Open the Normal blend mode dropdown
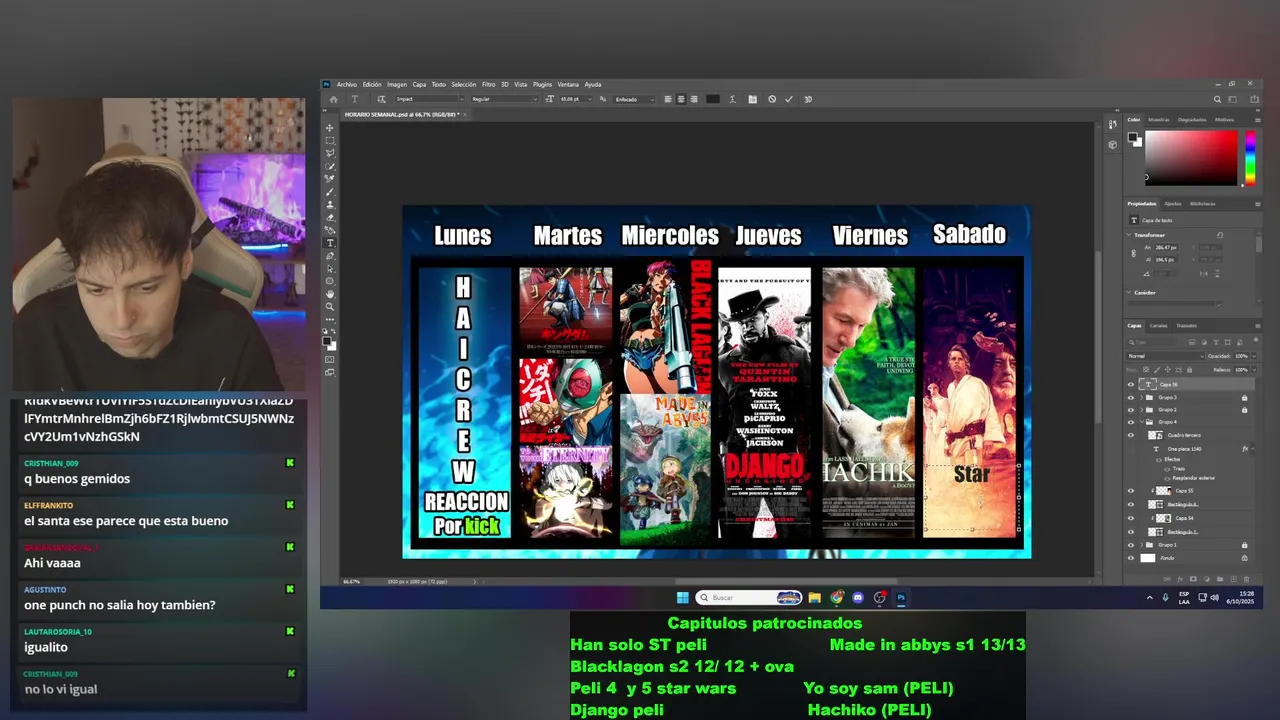1280x720 pixels. [1166, 356]
